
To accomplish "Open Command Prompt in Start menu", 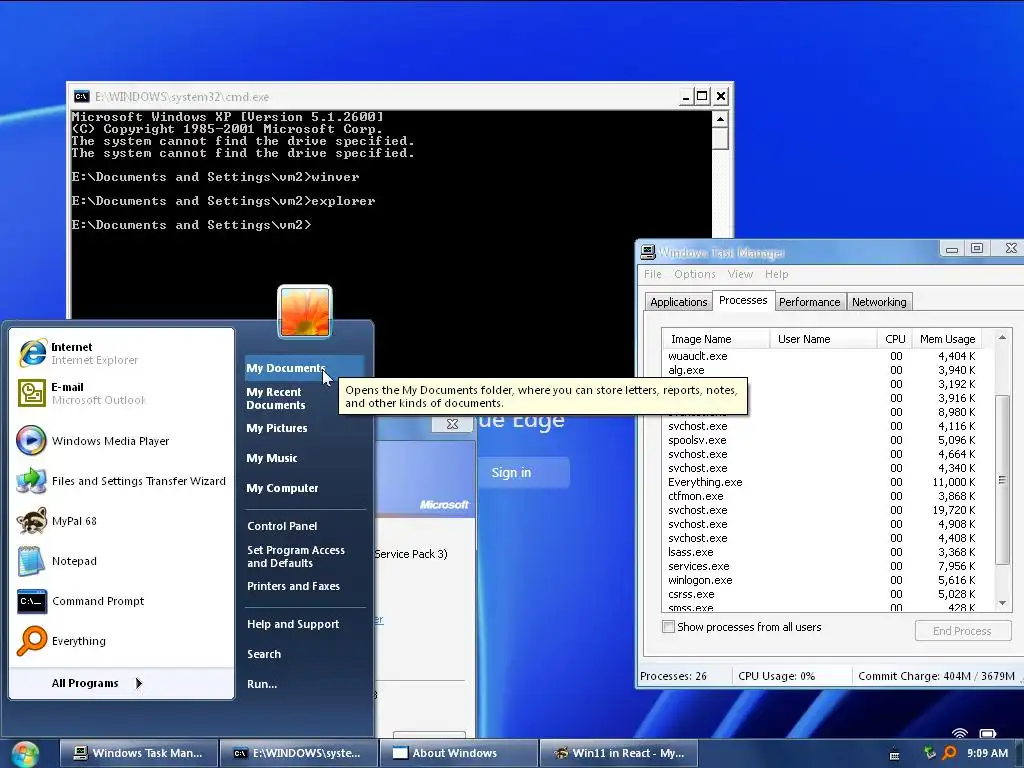I will [x=121, y=601].
